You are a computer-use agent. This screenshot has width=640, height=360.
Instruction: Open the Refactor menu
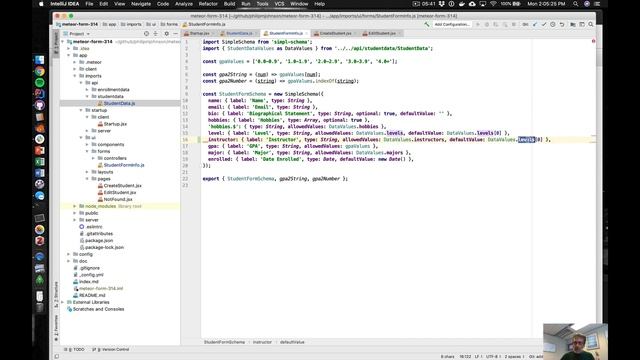coord(208,4)
